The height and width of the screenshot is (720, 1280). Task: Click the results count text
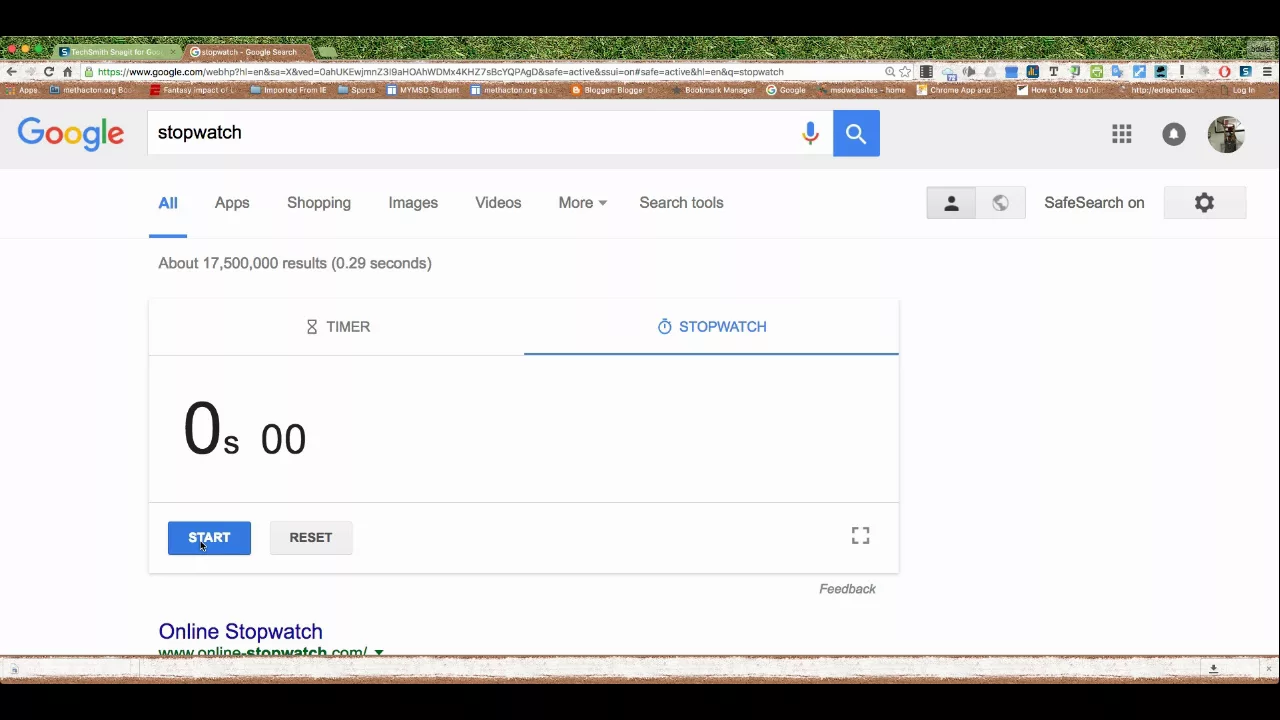(x=295, y=263)
